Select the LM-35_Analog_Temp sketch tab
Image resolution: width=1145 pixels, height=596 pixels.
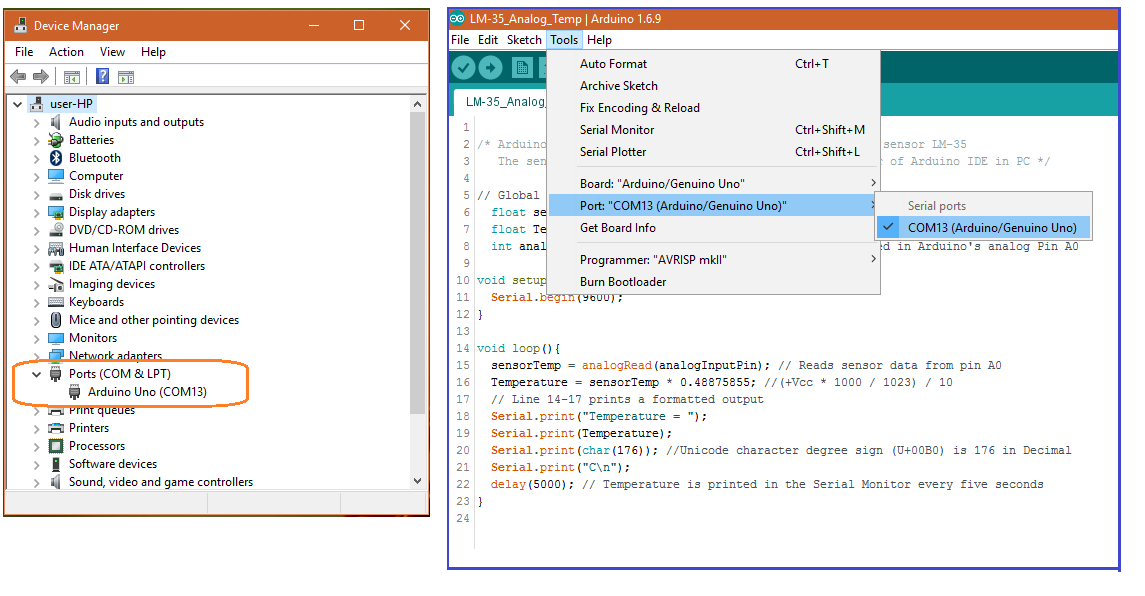(500, 101)
